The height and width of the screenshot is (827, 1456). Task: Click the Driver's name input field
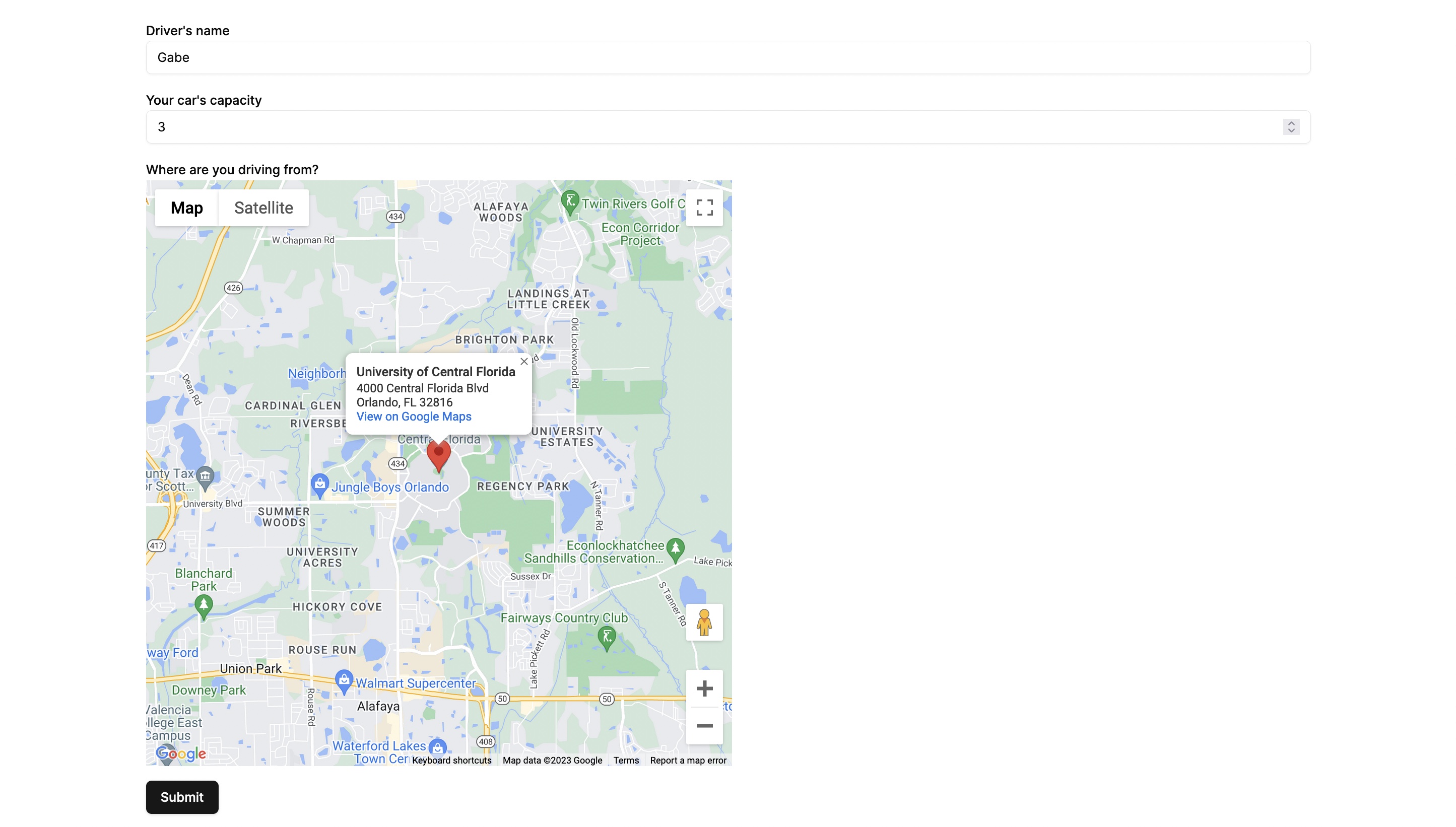[727, 57]
